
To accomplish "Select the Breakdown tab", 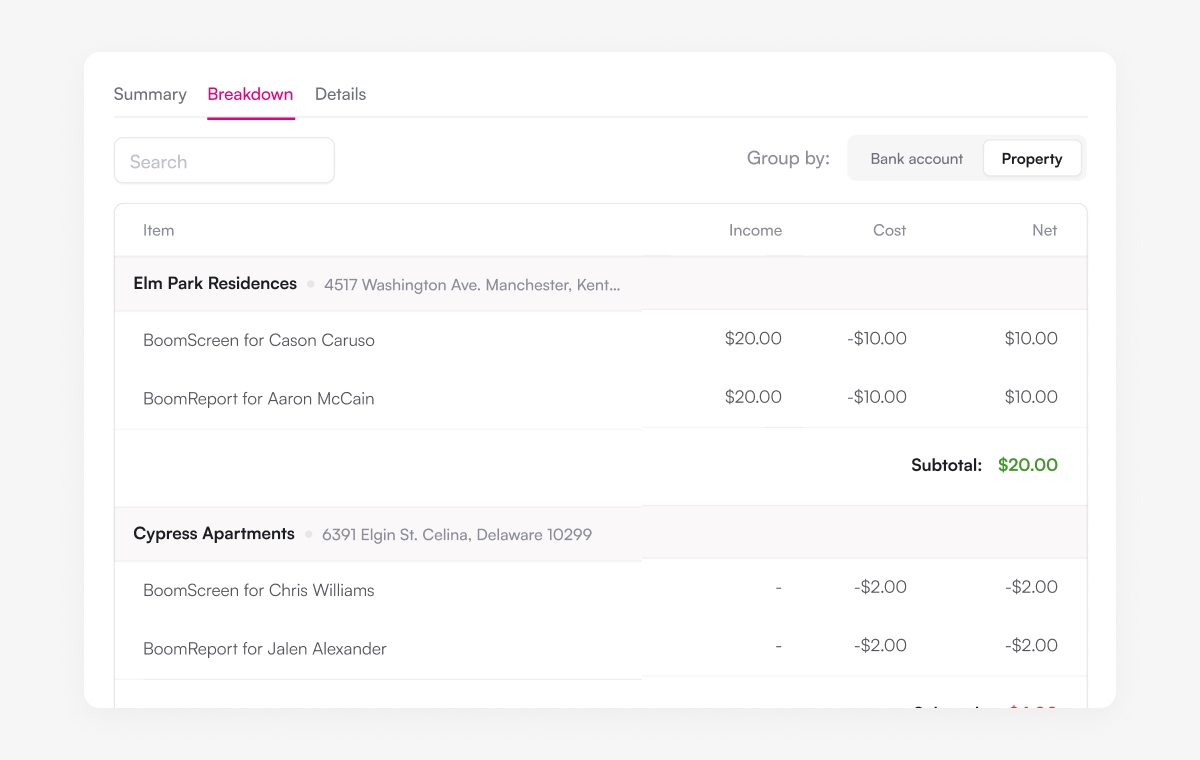I will pos(250,94).
